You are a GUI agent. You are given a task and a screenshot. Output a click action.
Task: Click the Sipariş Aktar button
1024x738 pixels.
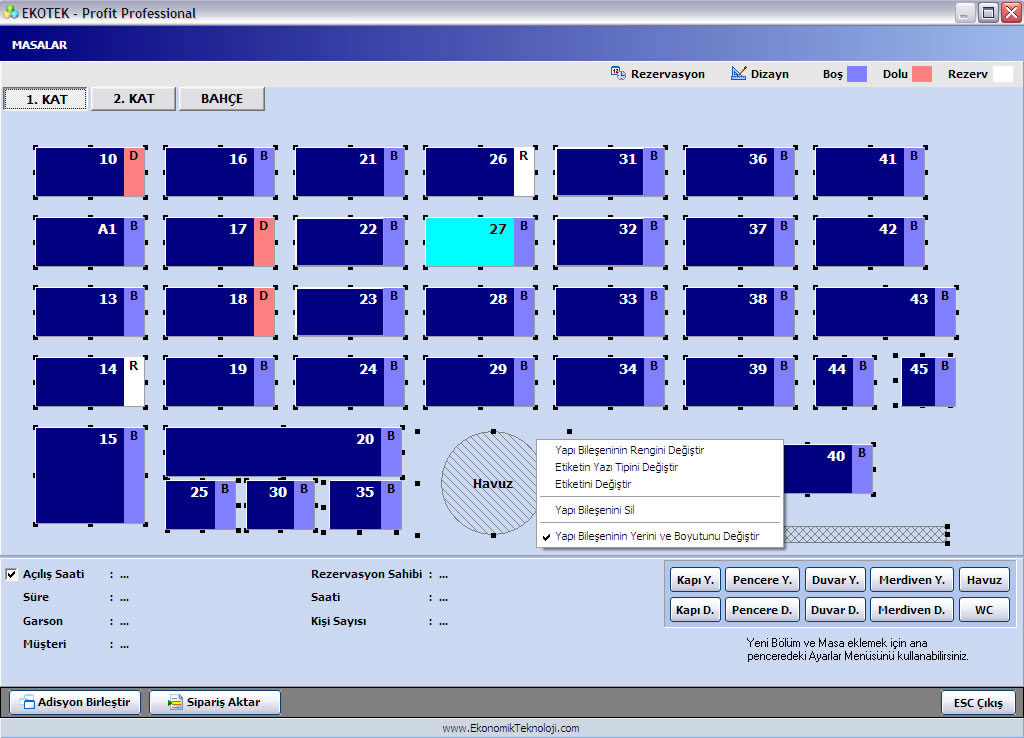[x=215, y=702]
